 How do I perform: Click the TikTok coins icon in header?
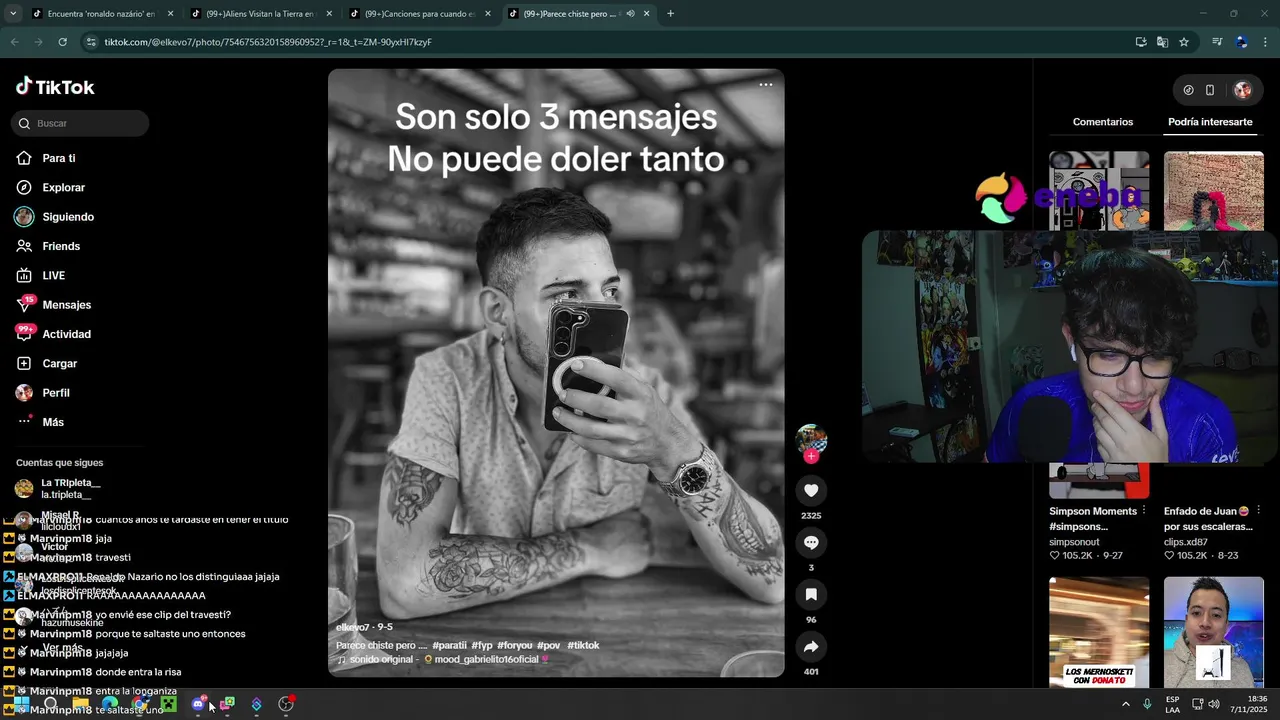(x=1188, y=90)
